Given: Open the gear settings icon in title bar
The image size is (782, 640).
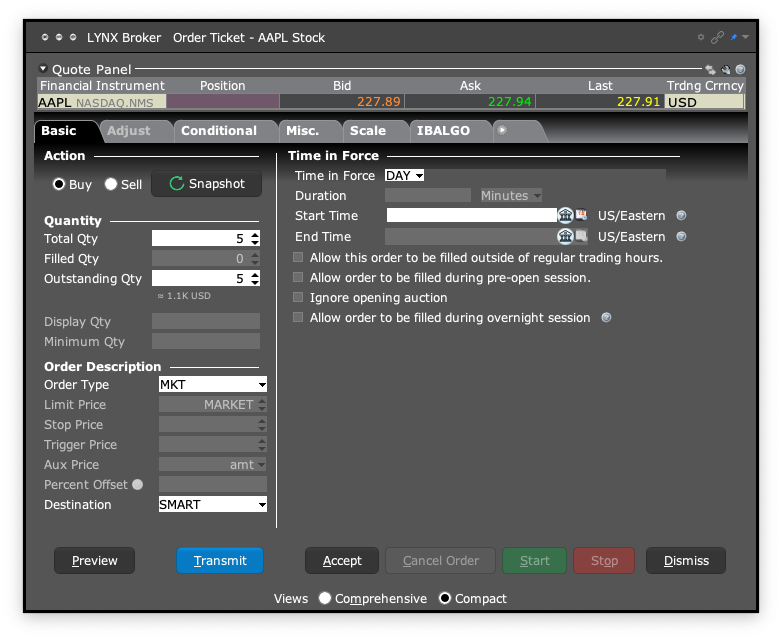Looking at the screenshot, I should pos(701,38).
